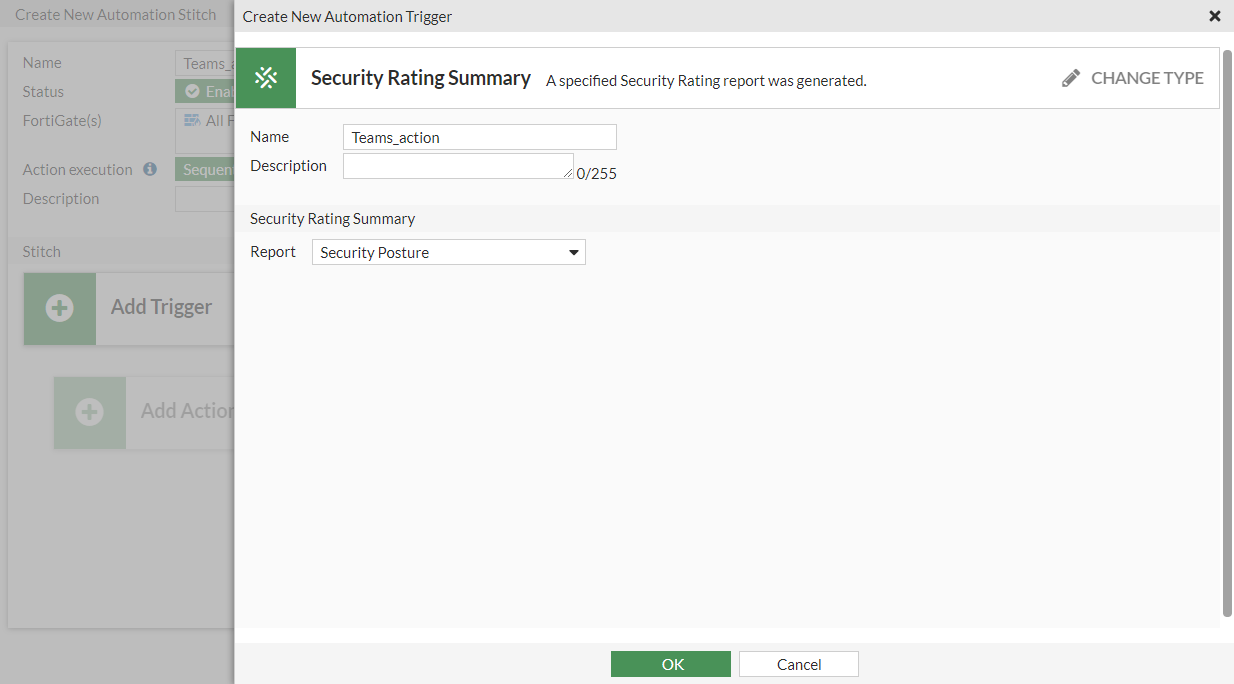Select Sequential action execution

[x=207, y=170]
